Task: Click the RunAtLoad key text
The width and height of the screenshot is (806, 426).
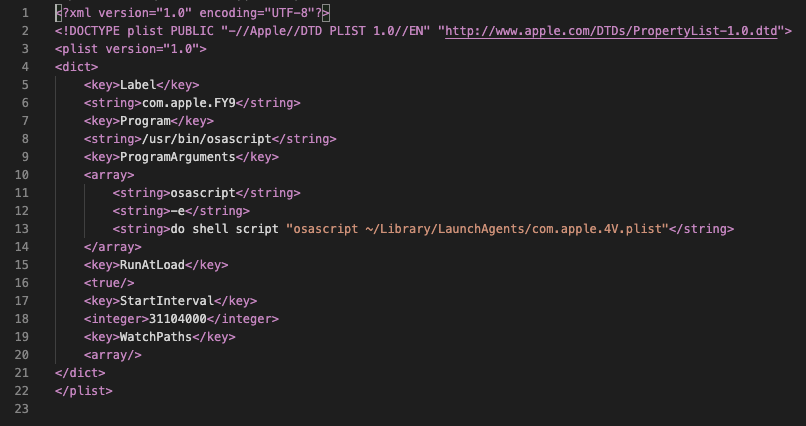Action: tap(152, 265)
